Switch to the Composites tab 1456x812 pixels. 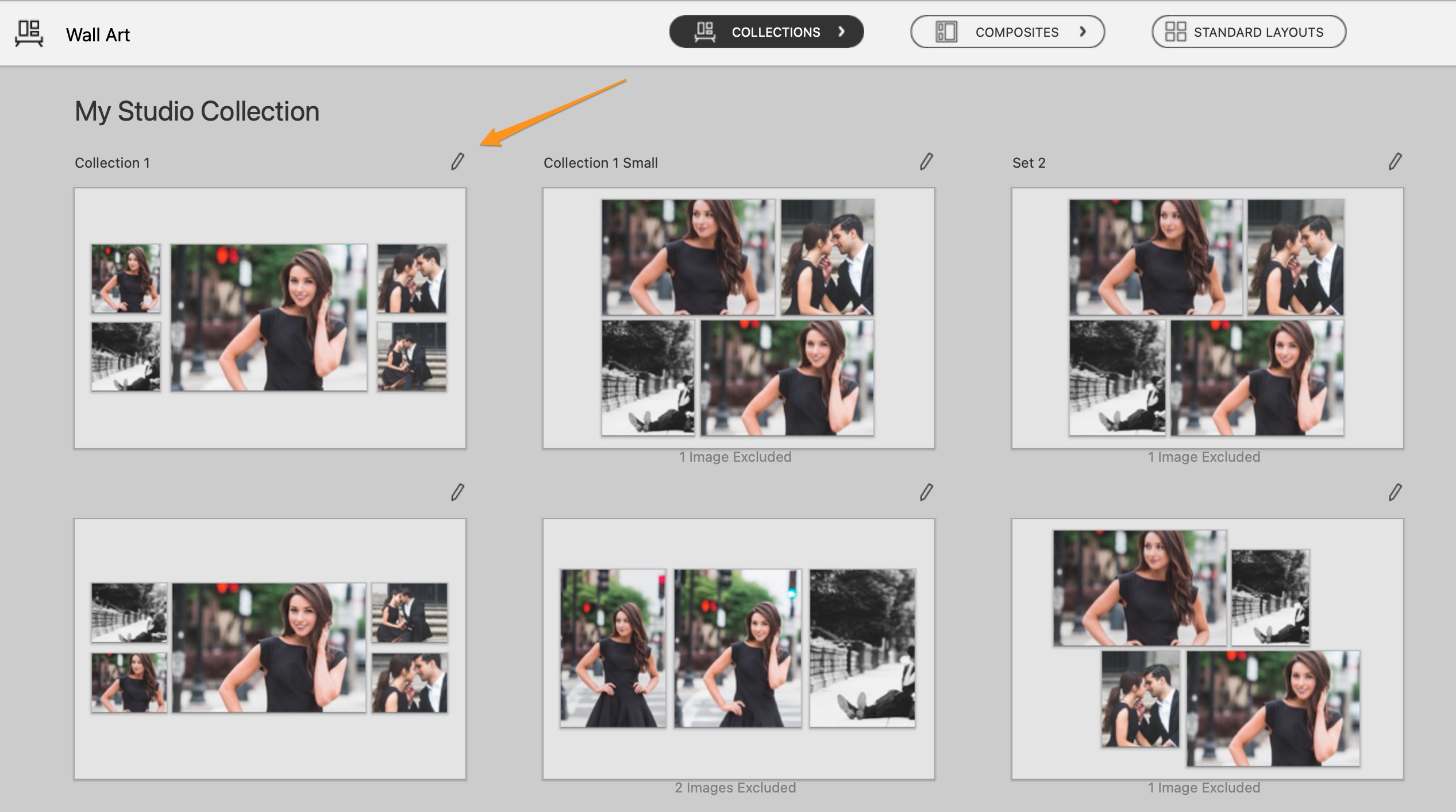pos(1007,32)
